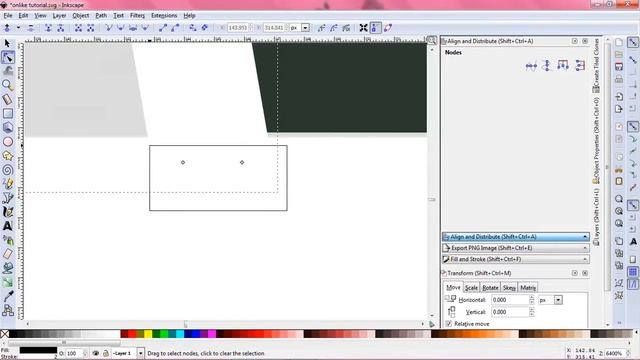Image resolution: width=640 pixels, height=360 pixels.
Task: Open the Layer menu
Action: click(x=59, y=16)
